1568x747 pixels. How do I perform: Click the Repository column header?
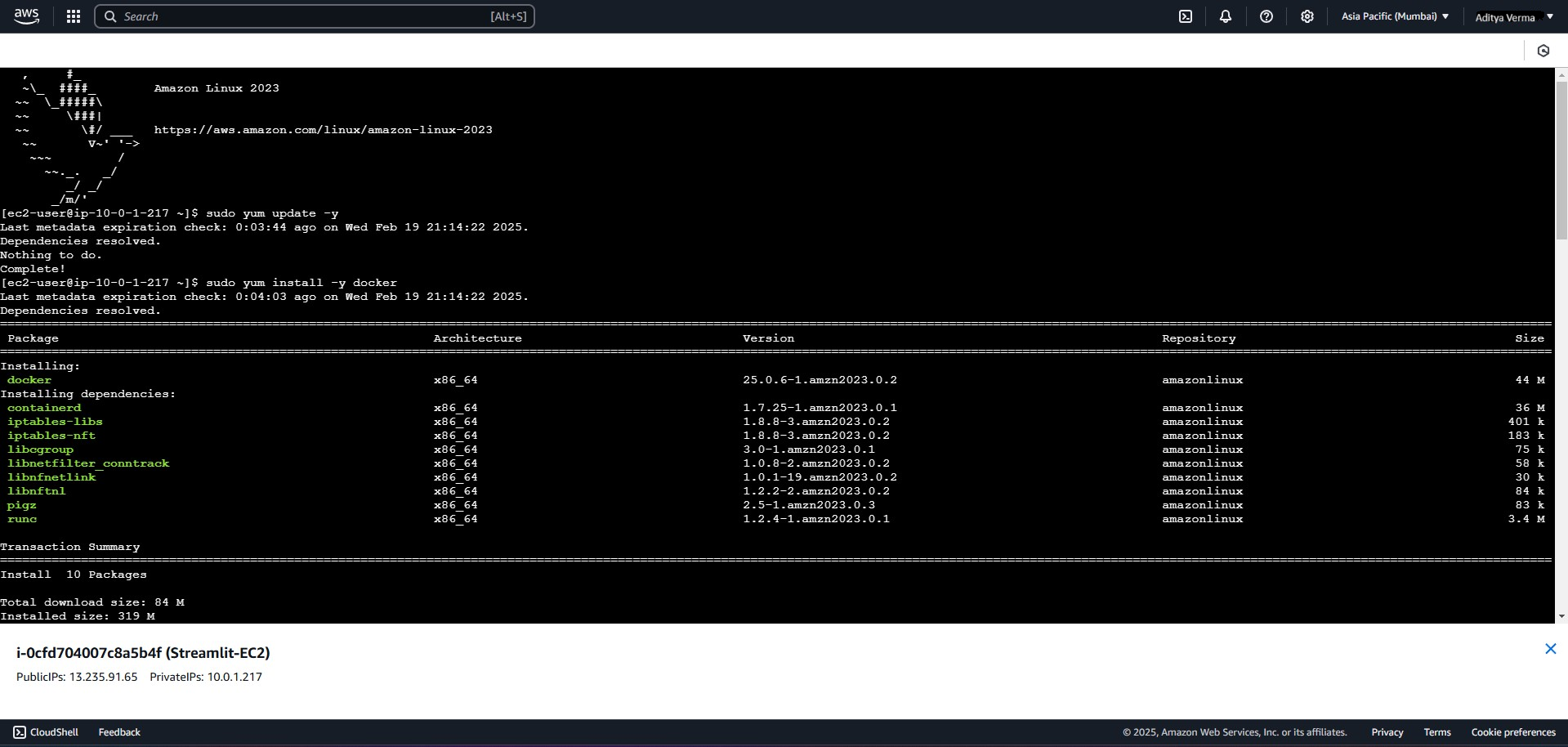click(x=1199, y=338)
